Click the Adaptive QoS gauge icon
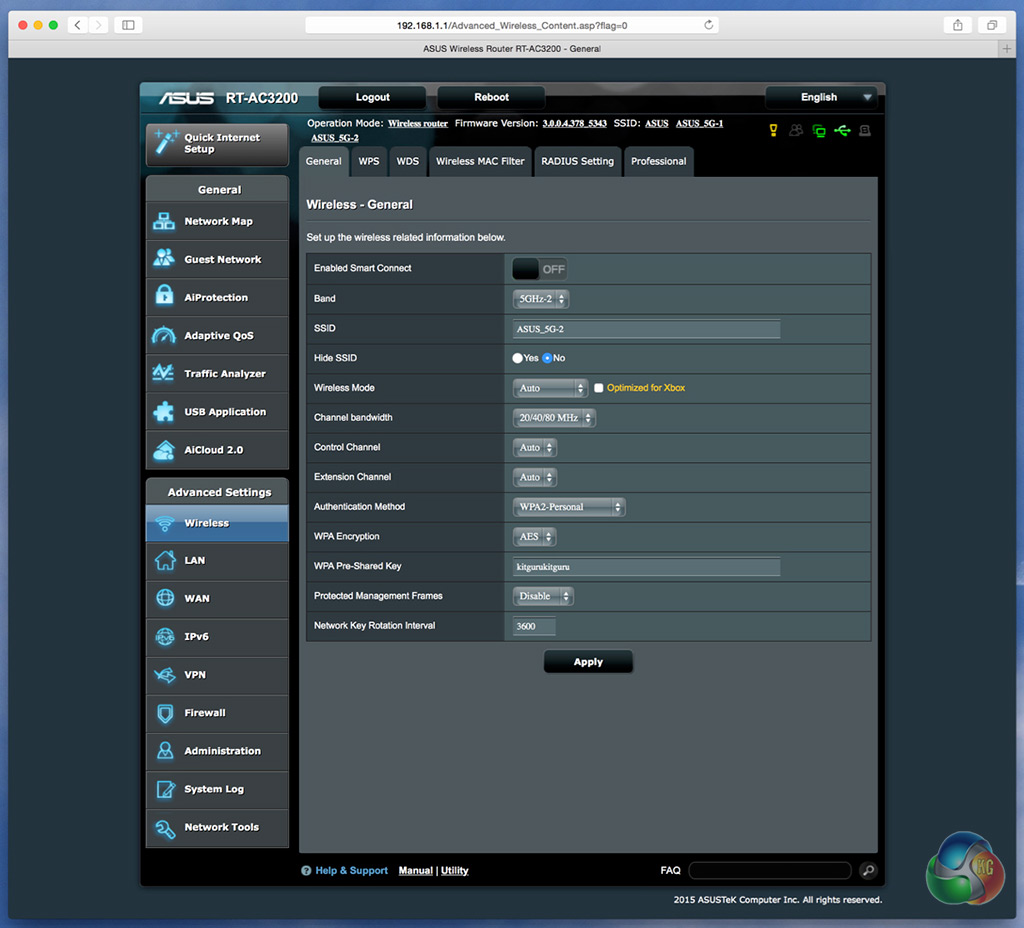Image resolution: width=1024 pixels, height=928 pixels. pyautogui.click(x=164, y=336)
